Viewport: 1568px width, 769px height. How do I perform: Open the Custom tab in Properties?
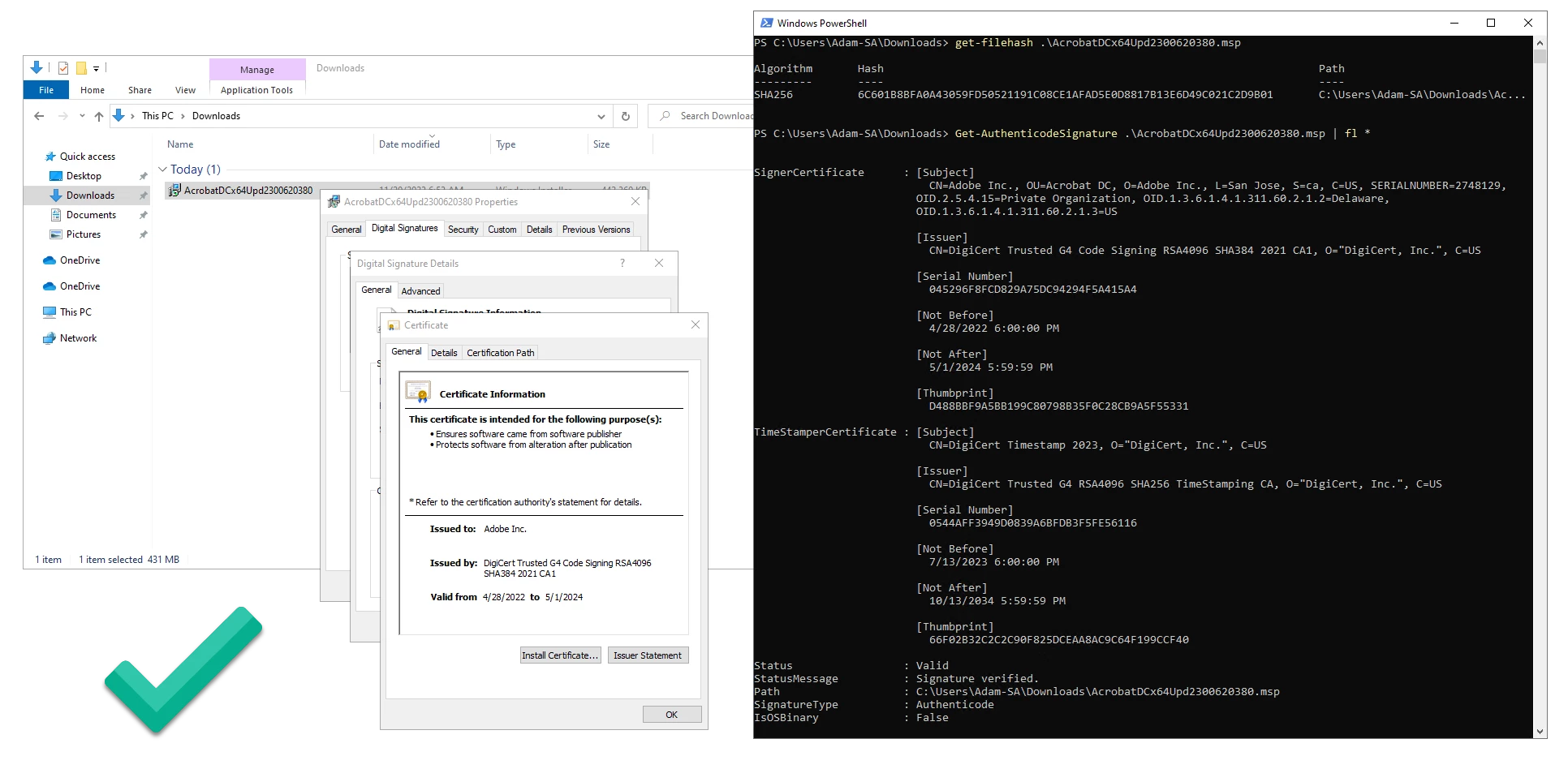(x=502, y=230)
